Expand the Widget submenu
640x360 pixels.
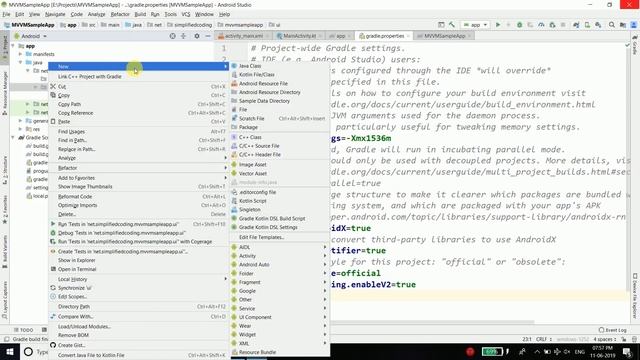pyautogui.click(x=280, y=335)
